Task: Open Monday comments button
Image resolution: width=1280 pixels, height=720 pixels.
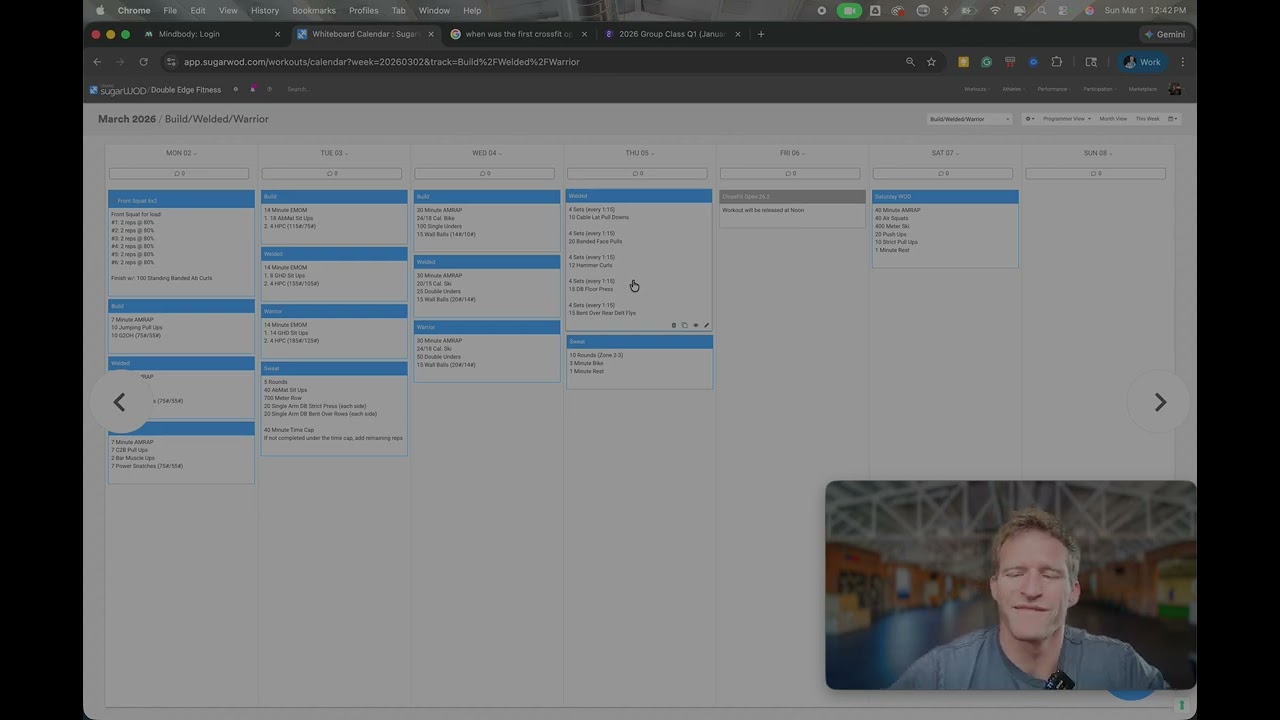Action: pyautogui.click(x=181, y=174)
